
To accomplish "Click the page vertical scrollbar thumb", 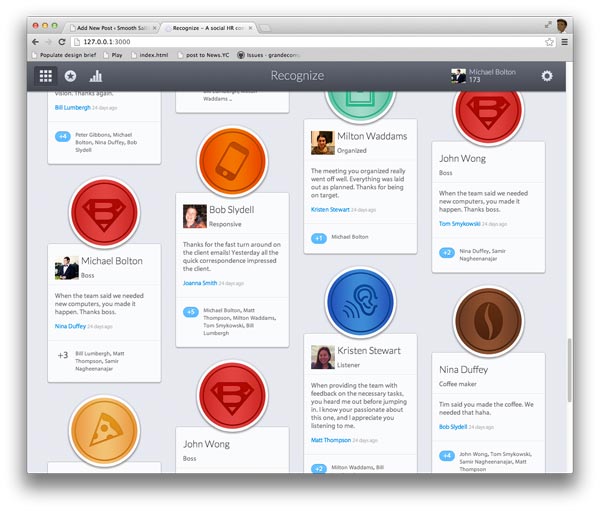I will point(570,370).
